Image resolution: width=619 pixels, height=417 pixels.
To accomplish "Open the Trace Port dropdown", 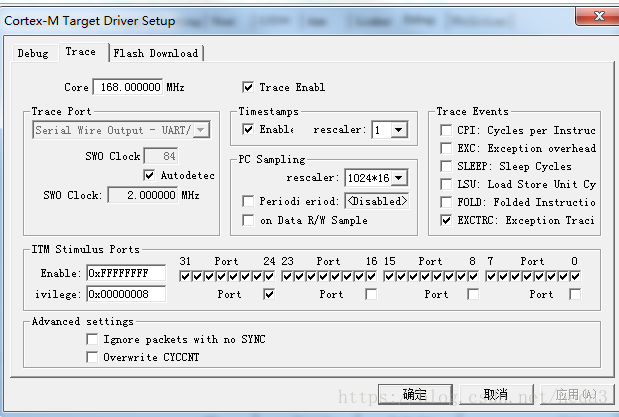I will pos(201,130).
